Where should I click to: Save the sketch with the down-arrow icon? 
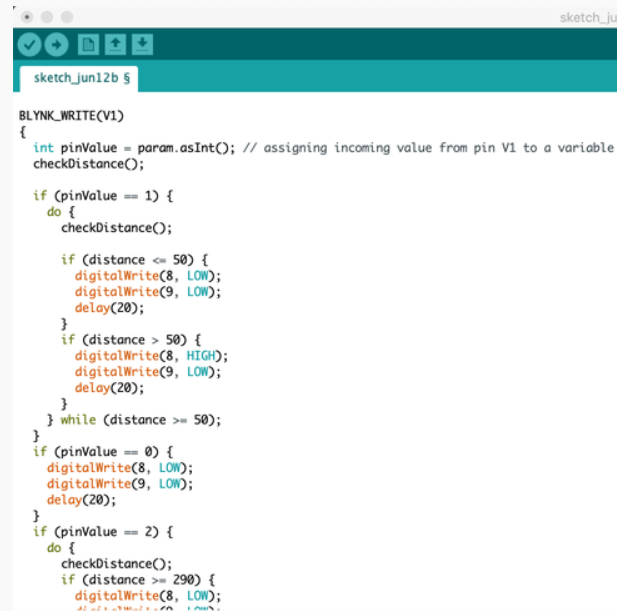click(142, 44)
